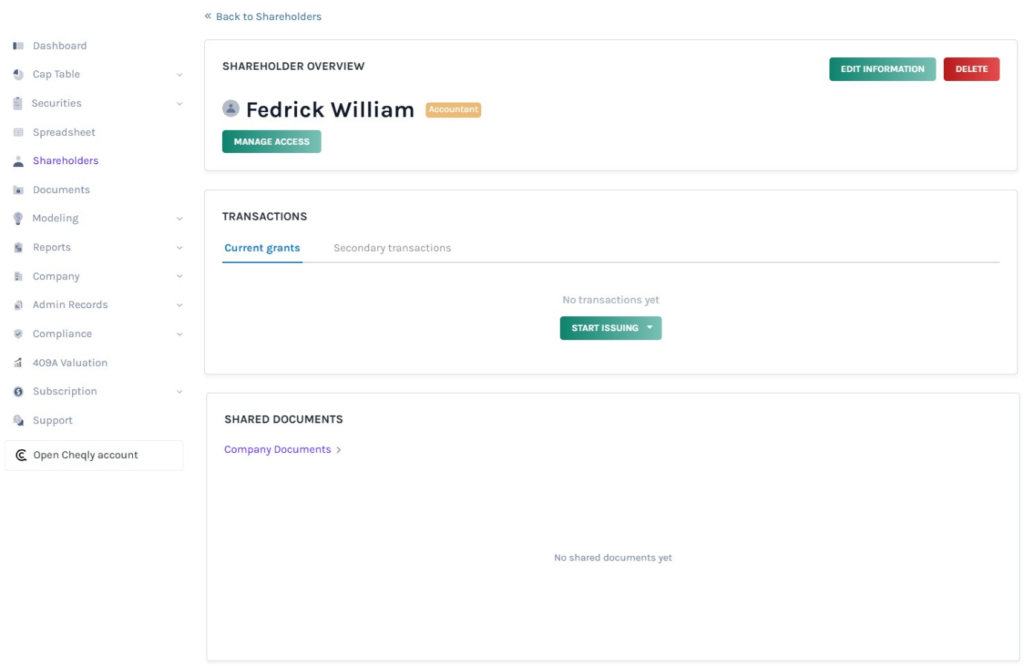Click the Compliance shield icon
This screenshot has width=1024, height=666.
pyautogui.click(x=18, y=334)
